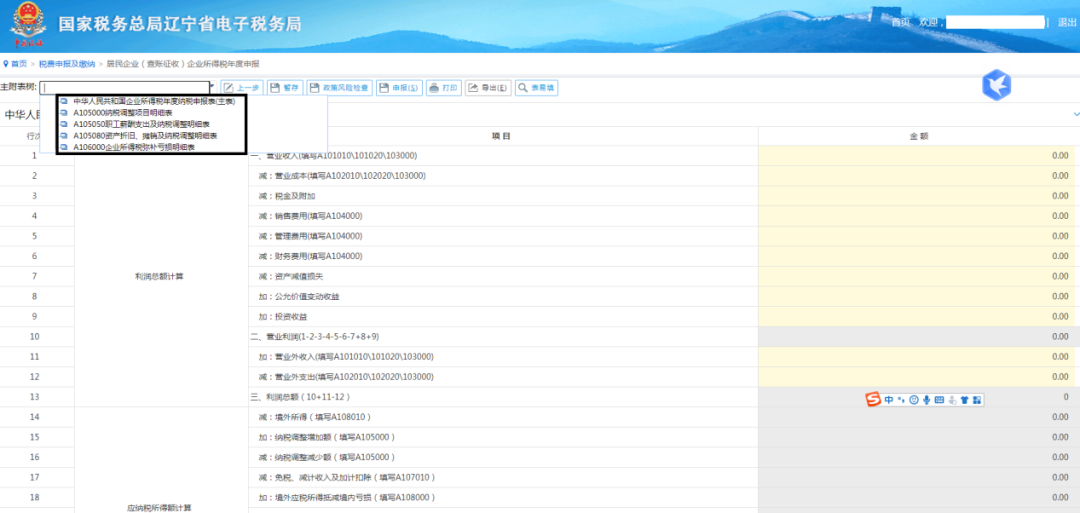Click the 表易填 magnifier button
The width and height of the screenshot is (1080, 513).
point(537,88)
